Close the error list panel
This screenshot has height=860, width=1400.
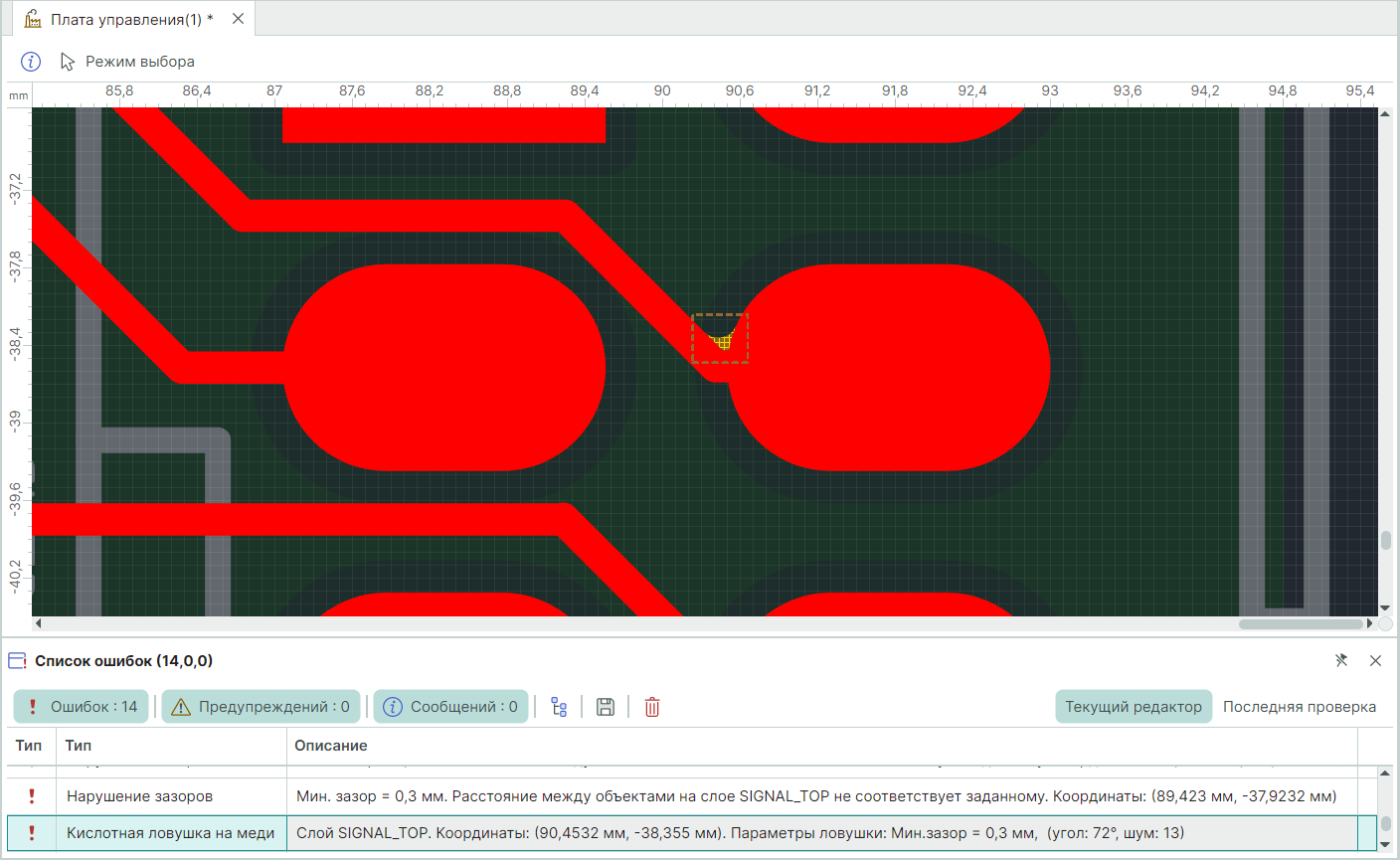coord(1375,660)
